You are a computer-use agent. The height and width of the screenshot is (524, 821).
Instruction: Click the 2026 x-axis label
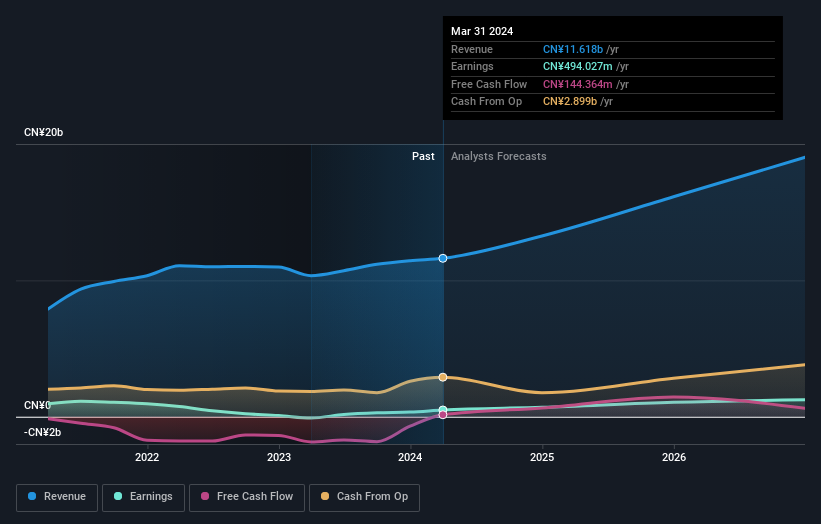pyautogui.click(x=674, y=457)
